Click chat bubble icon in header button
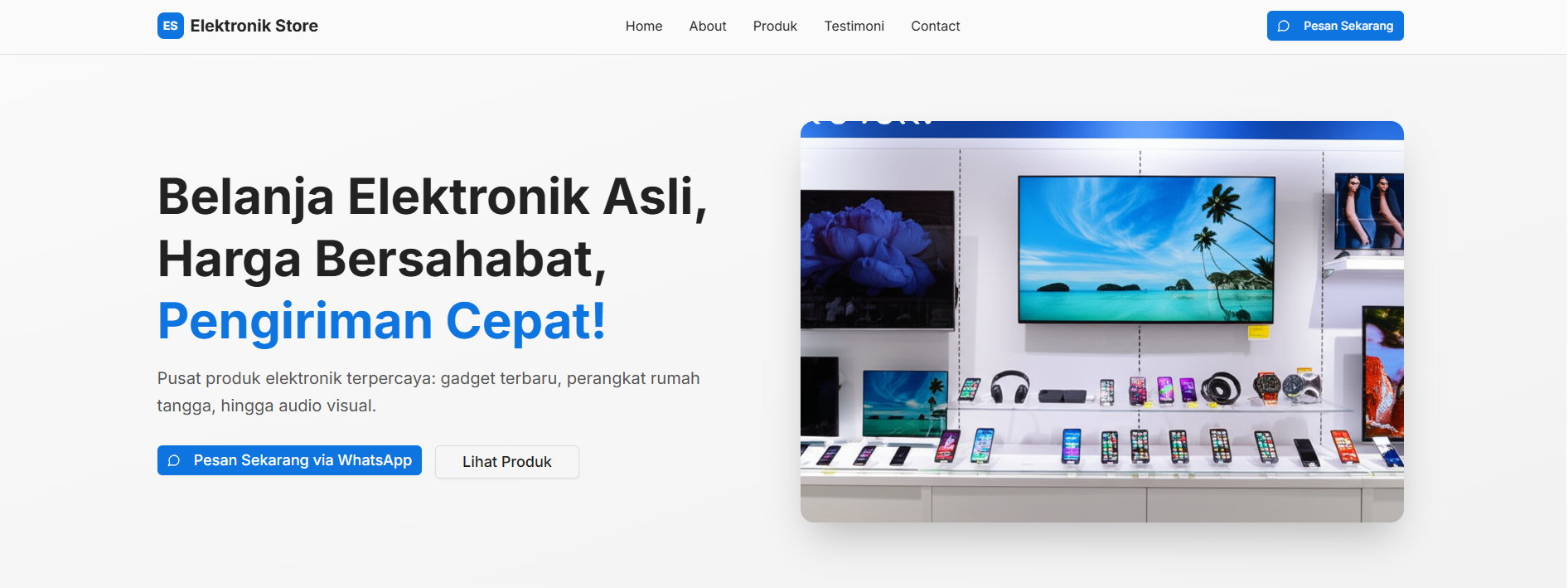Image resolution: width=1568 pixels, height=588 pixels. click(x=1284, y=26)
